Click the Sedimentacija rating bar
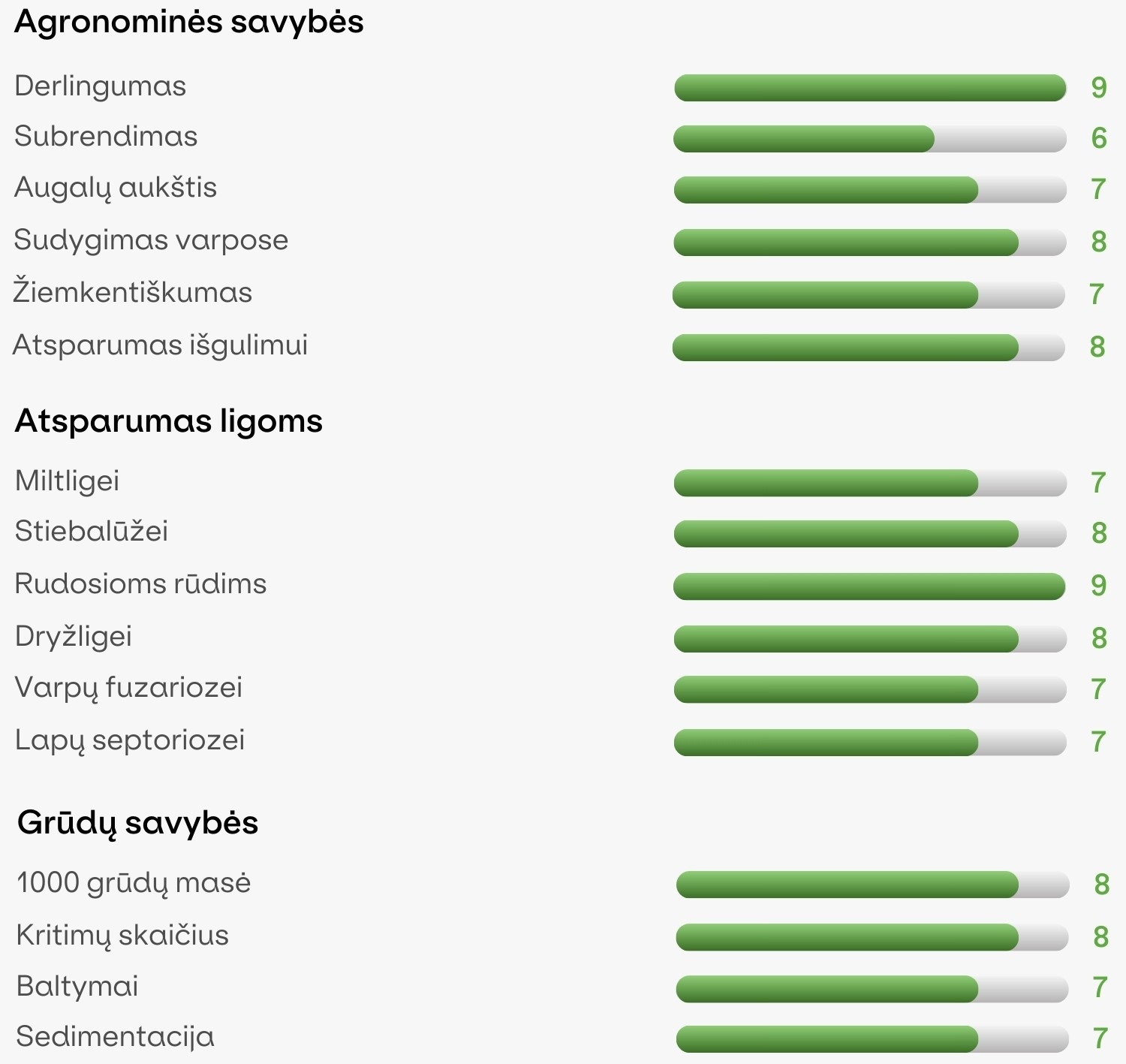This screenshot has width=1126, height=1064. point(872,1039)
